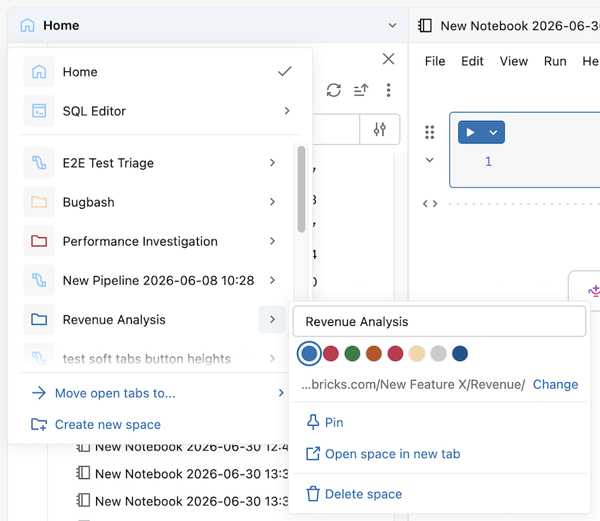Click the Delete space trash icon
The image size is (600, 521).
tap(313, 494)
